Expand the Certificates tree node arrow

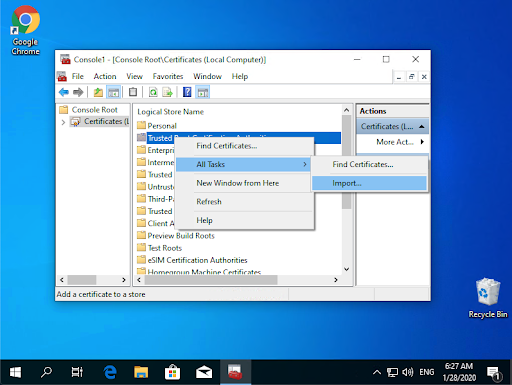pos(63,122)
